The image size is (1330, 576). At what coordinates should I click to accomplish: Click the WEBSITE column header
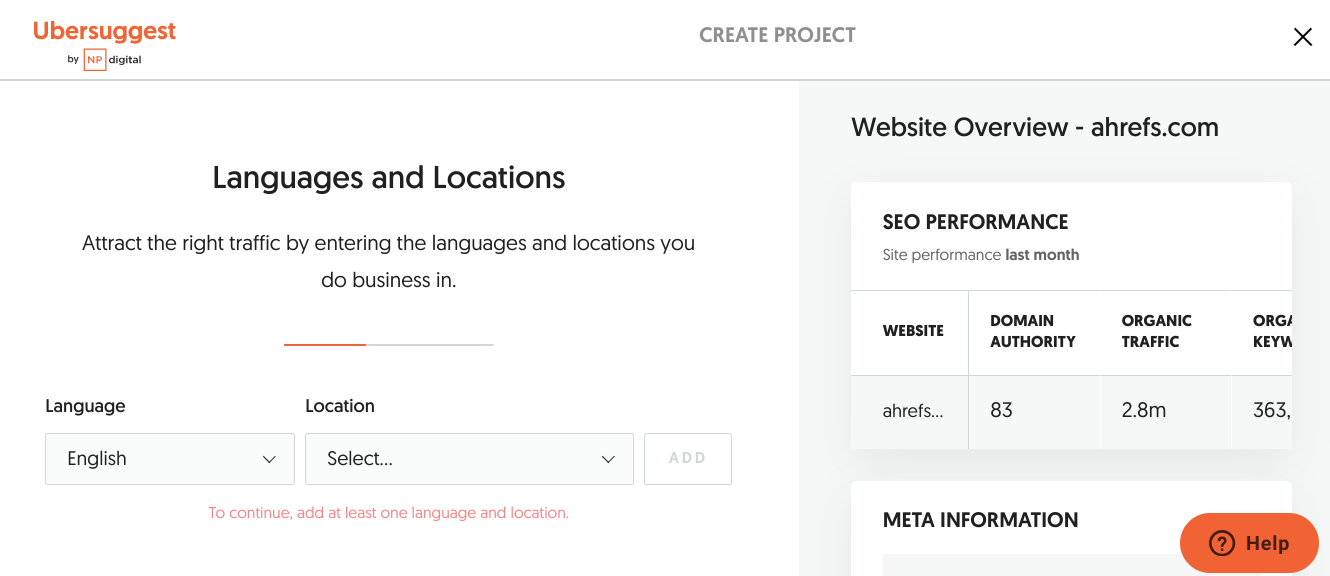(x=913, y=331)
